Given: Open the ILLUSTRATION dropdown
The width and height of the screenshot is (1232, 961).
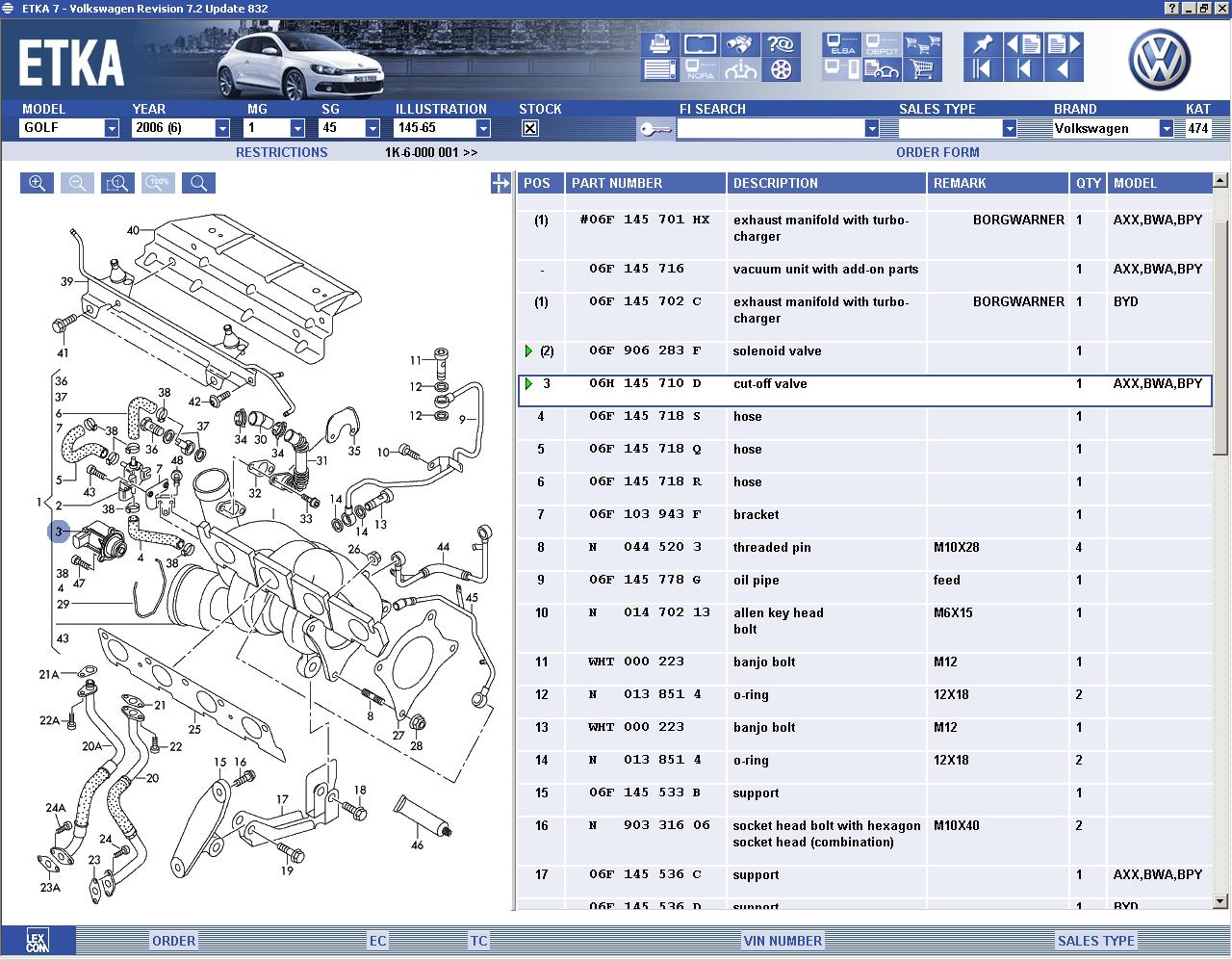Looking at the screenshot, I should tap(483, 128).
